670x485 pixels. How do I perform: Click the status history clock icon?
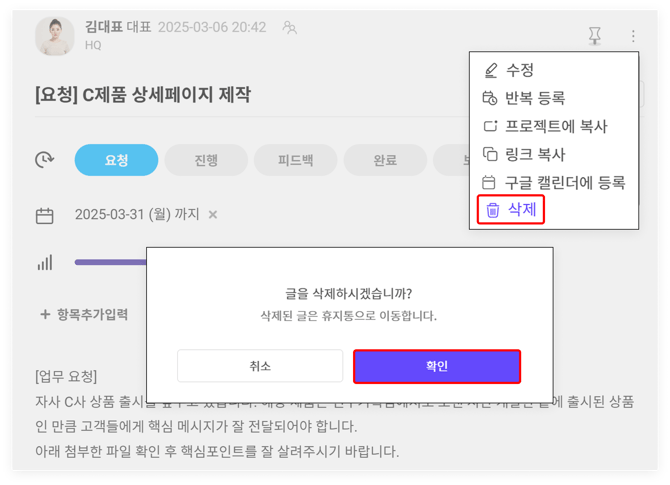coord(45,160)
